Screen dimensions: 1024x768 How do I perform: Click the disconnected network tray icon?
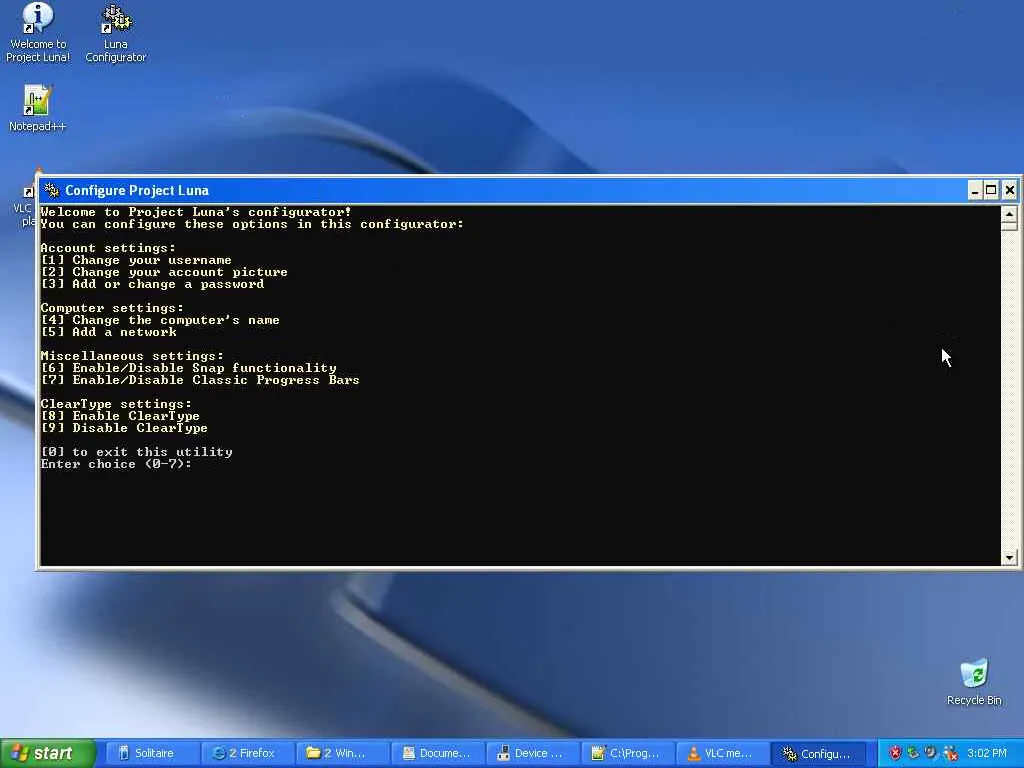[x=950, y=753]
